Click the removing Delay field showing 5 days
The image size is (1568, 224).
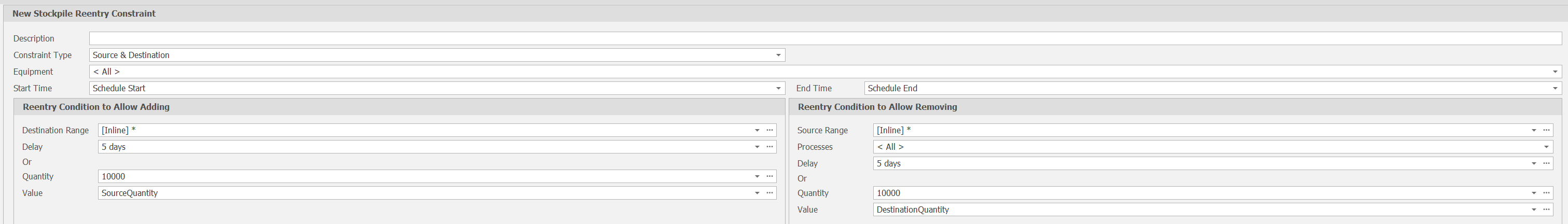(1199, 163)
